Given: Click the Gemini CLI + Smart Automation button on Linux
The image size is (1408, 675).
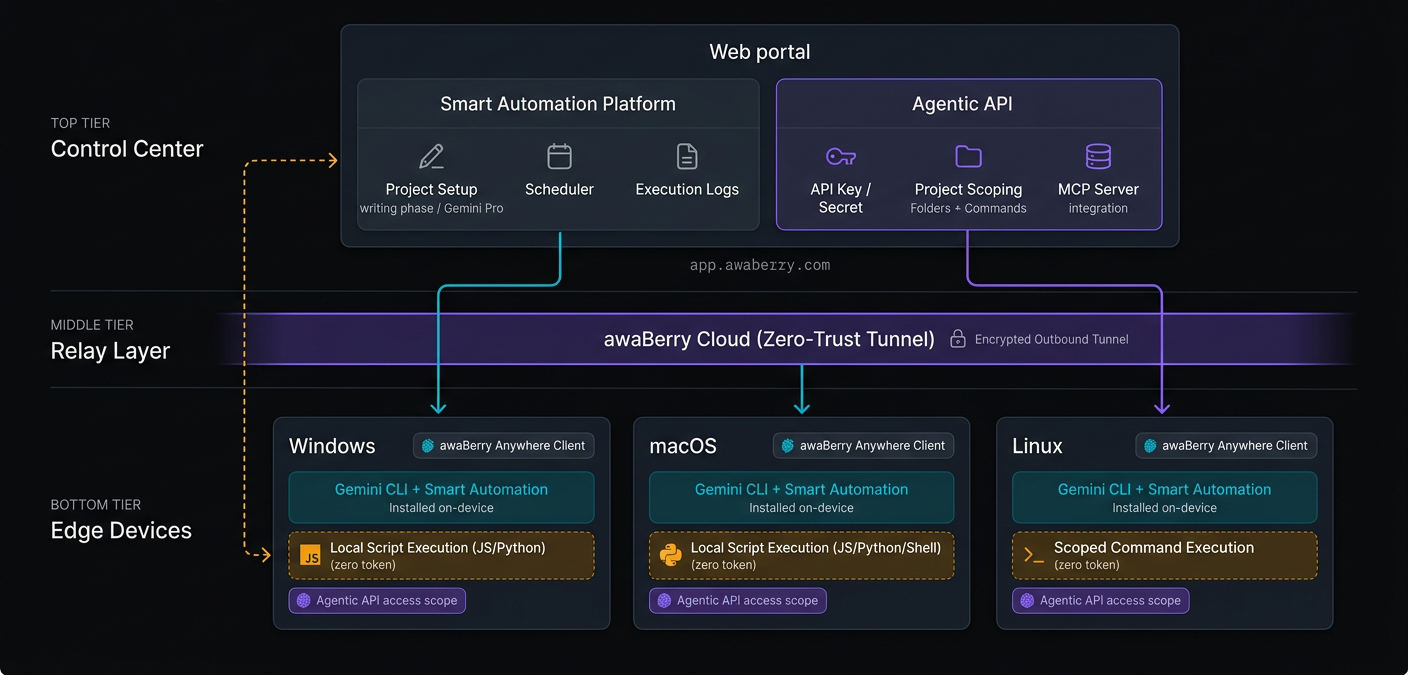Looking at the screenshot, I should 1163,496.
